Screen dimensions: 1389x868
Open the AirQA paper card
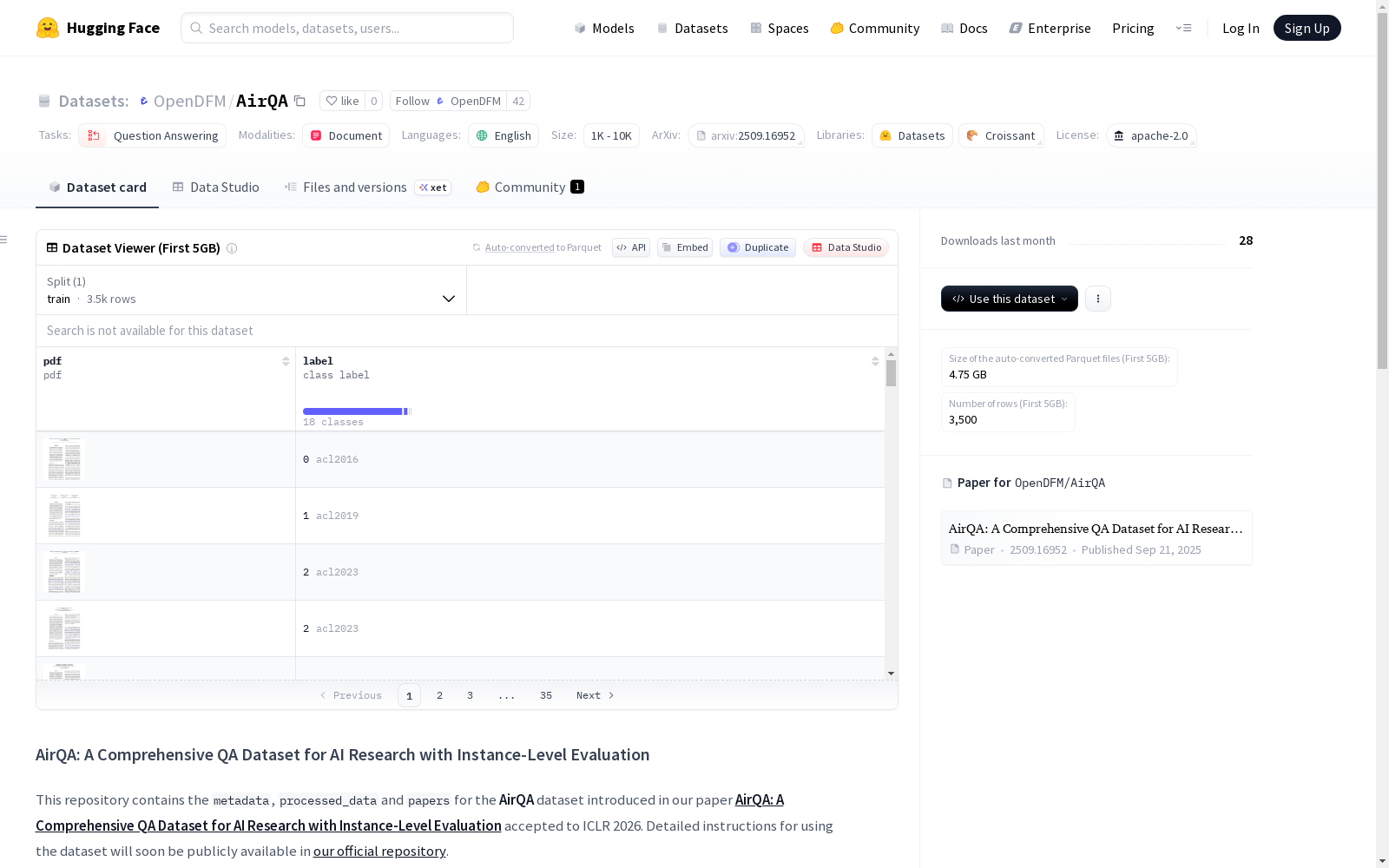click(1096, 538)
